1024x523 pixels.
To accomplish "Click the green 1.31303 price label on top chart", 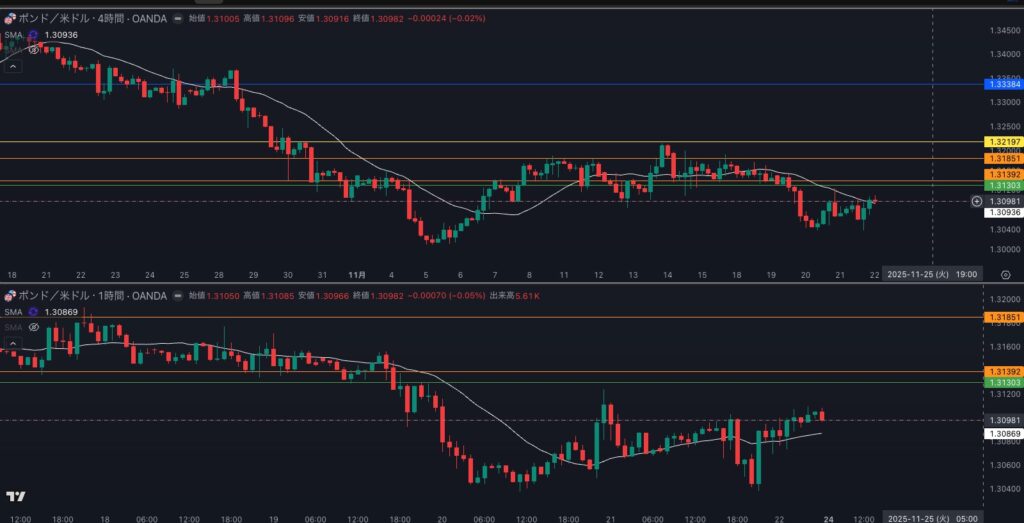I will [1003, 186].
